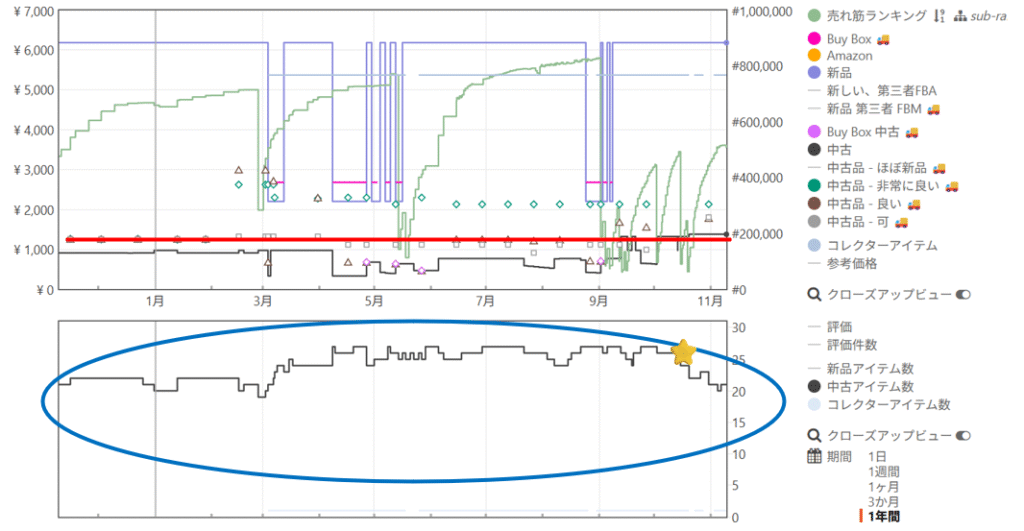Image resolution: width=1024 pixels, height=531 pixels.
Task: Select the 1日 time range
Action: tap(877, 456)
